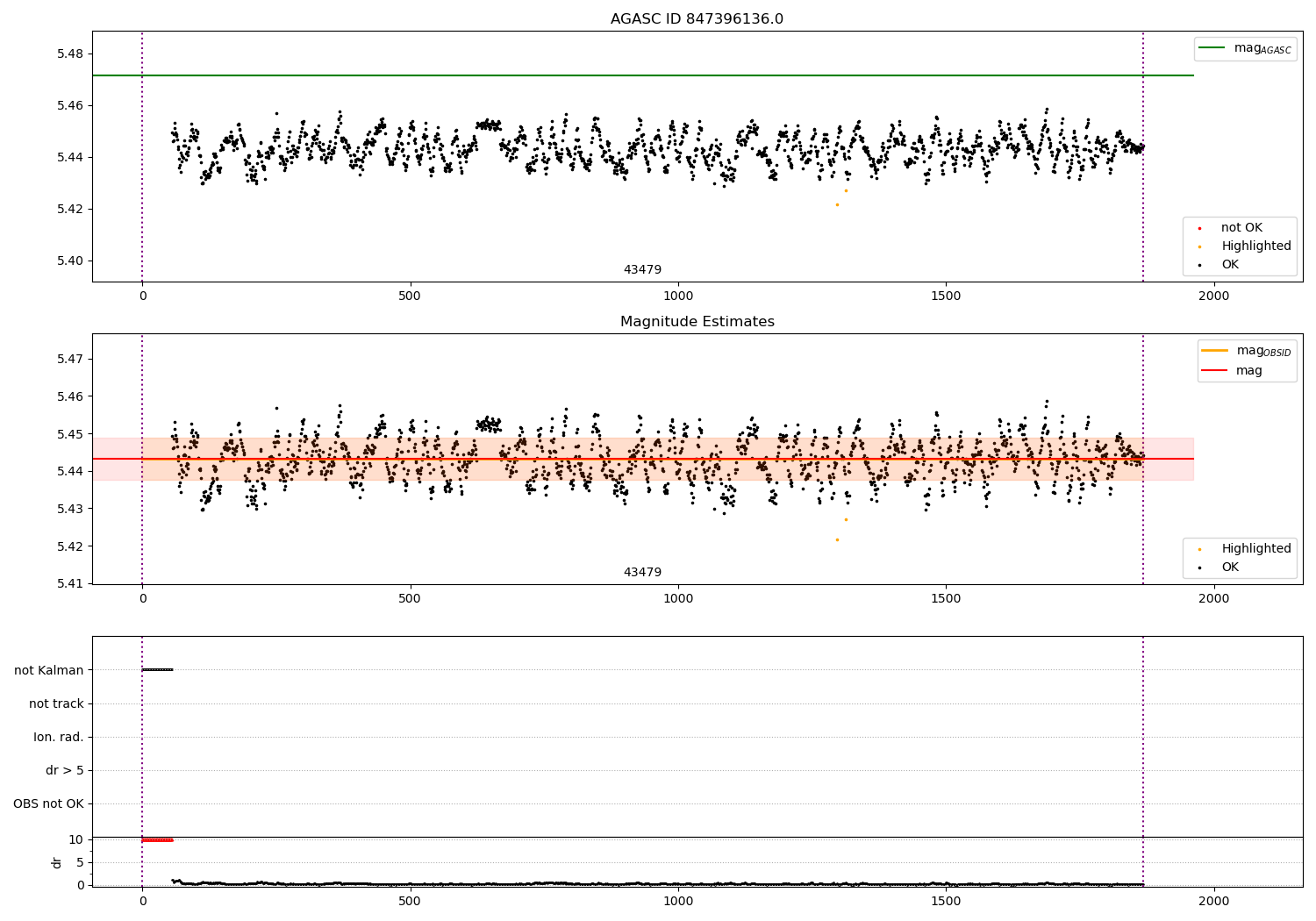
Task: Click the red mag line in the middle plot
Action: coord(643,459)
